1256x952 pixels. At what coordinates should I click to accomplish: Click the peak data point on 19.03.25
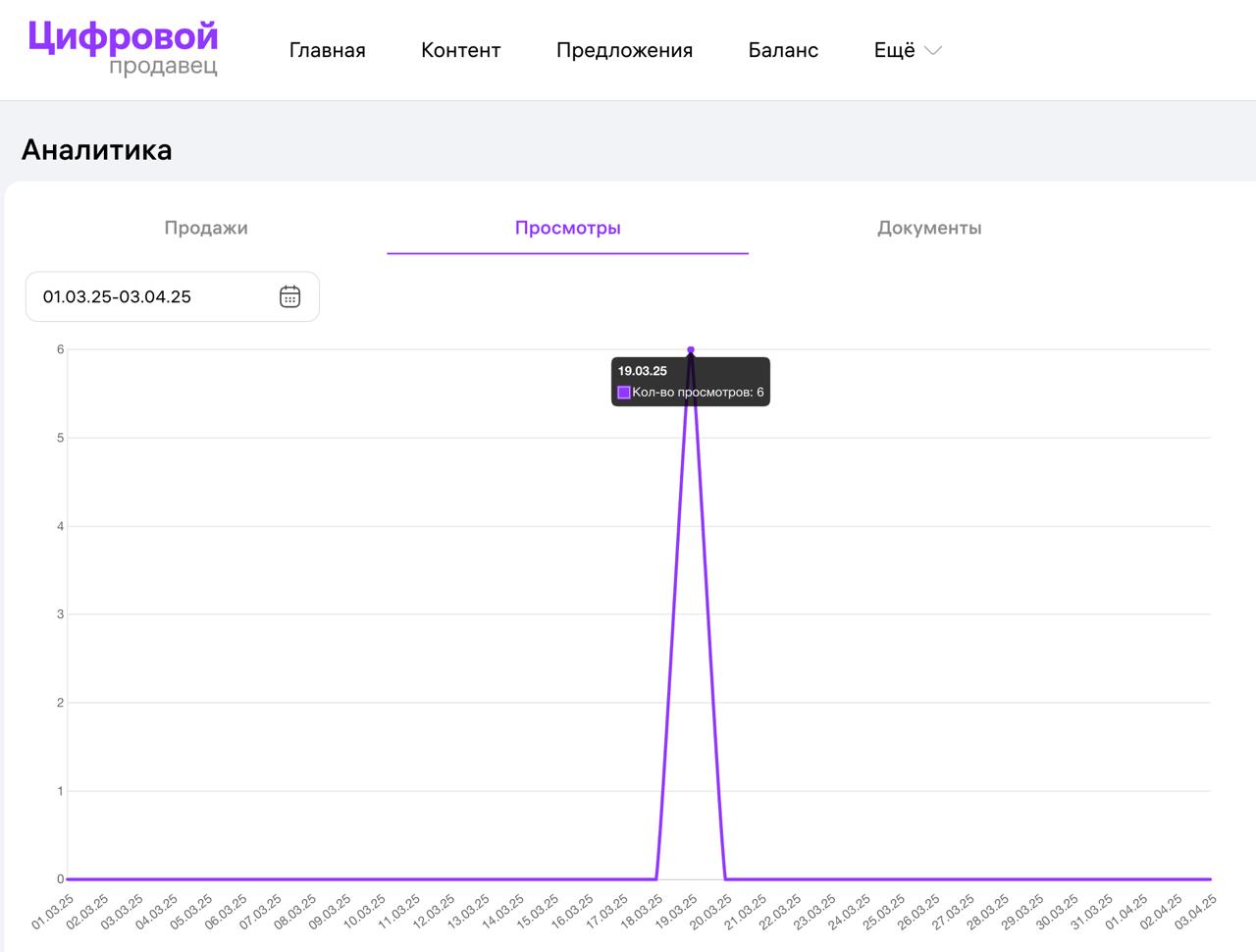pyautogui.click(x=691, y=350)
